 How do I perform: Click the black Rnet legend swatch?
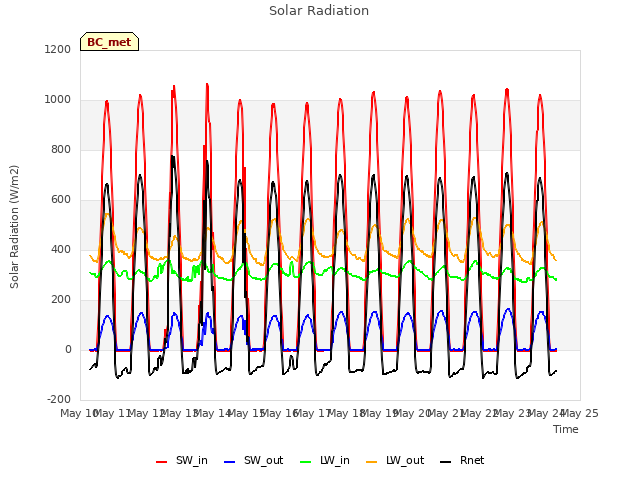446,462
